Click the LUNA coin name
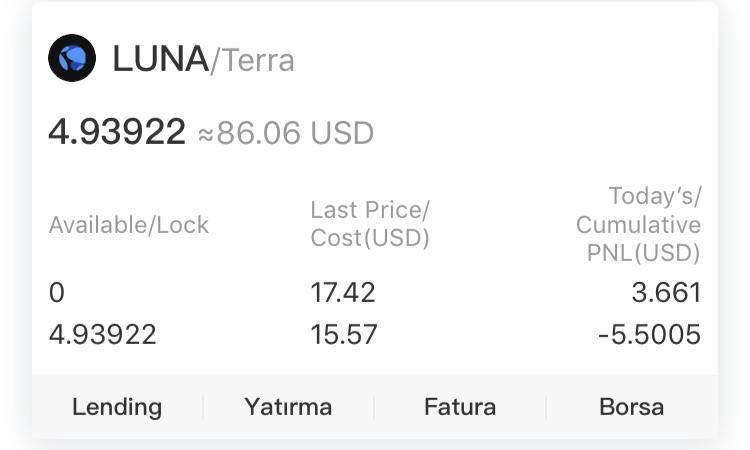 coord(160,59)
